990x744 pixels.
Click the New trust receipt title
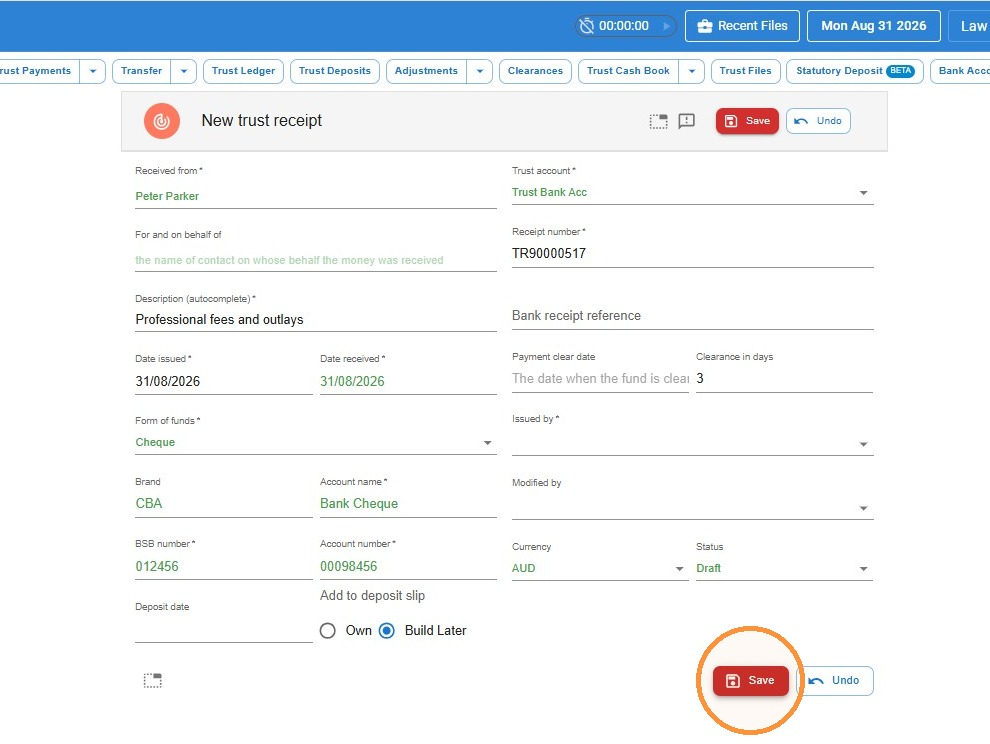coord(261,120)
